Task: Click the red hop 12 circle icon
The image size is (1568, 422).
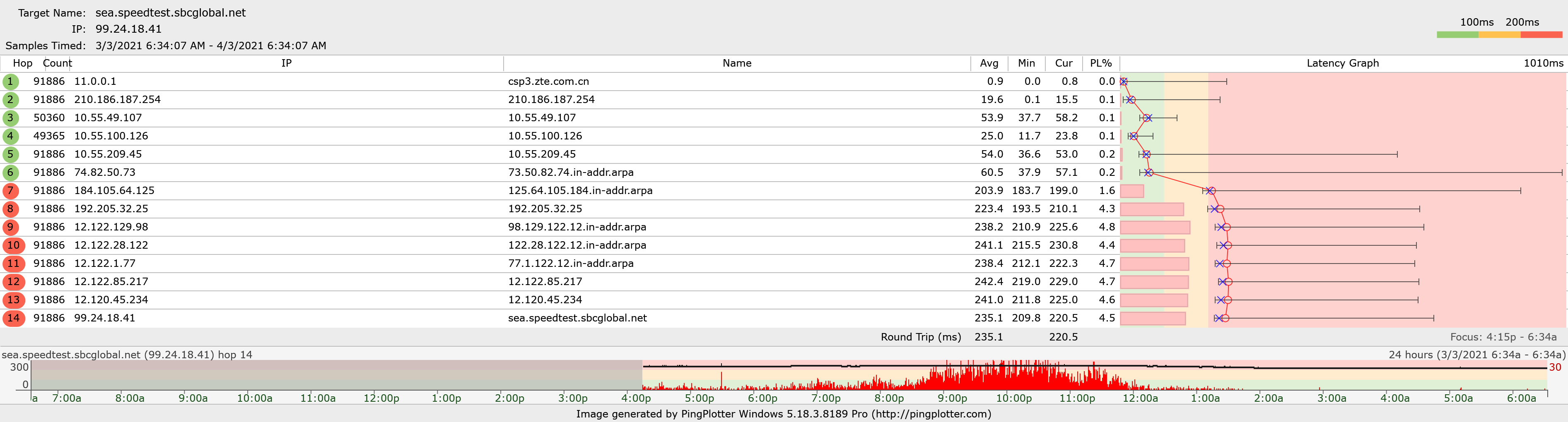Action: pos(13,282)
